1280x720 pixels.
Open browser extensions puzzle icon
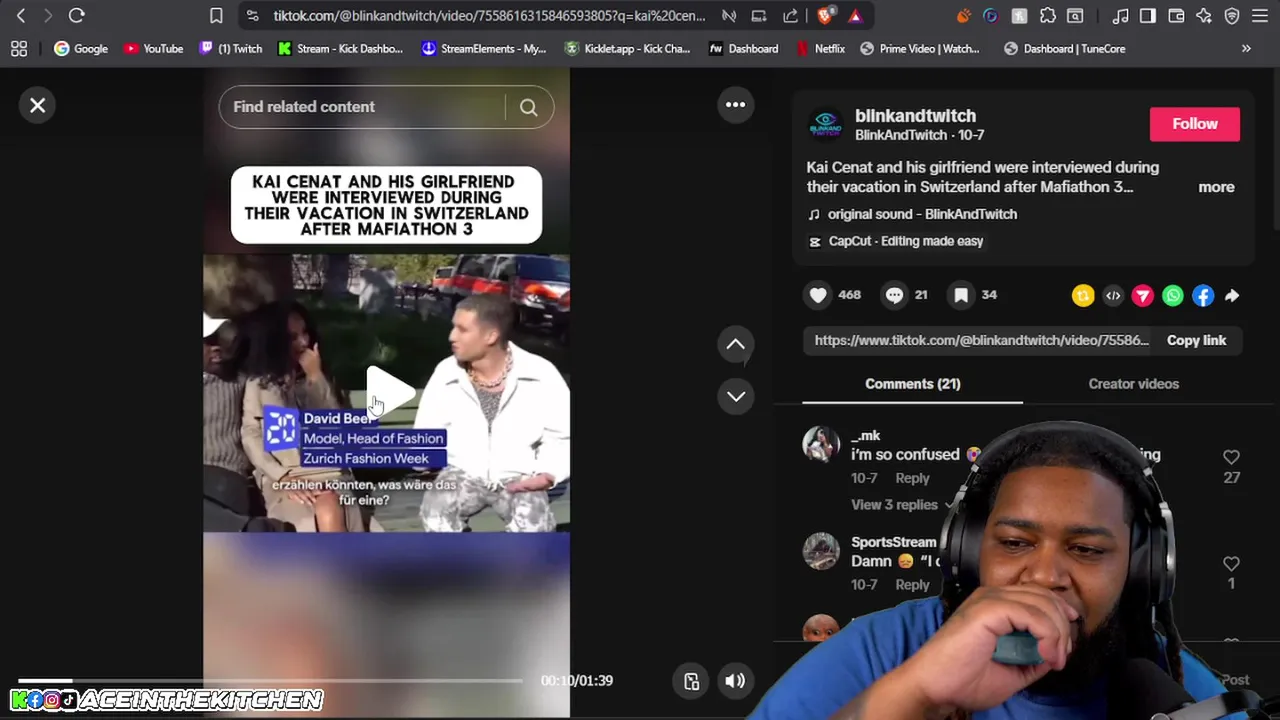[1047, 15]
